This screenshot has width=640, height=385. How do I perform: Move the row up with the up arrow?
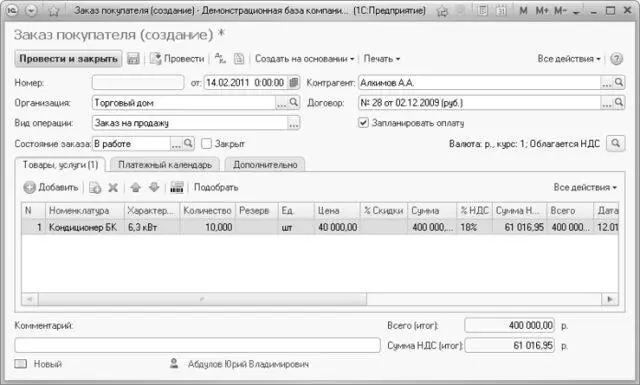[x=136, y=187]
